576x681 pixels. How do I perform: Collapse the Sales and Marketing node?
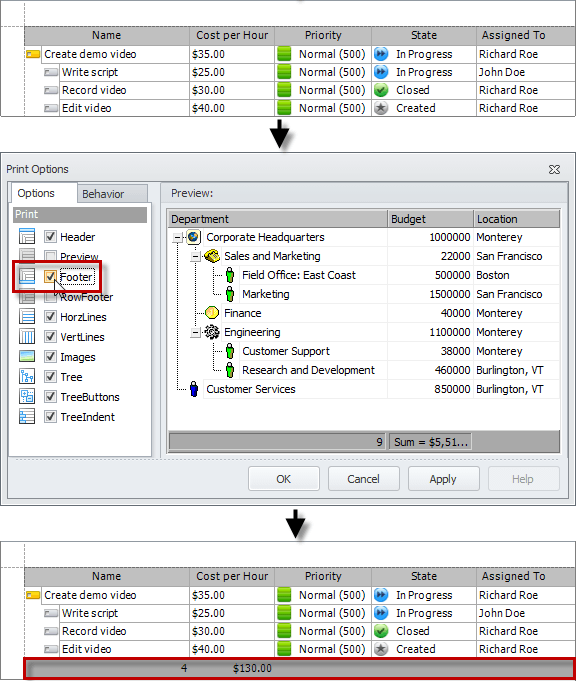click(195, 257)
